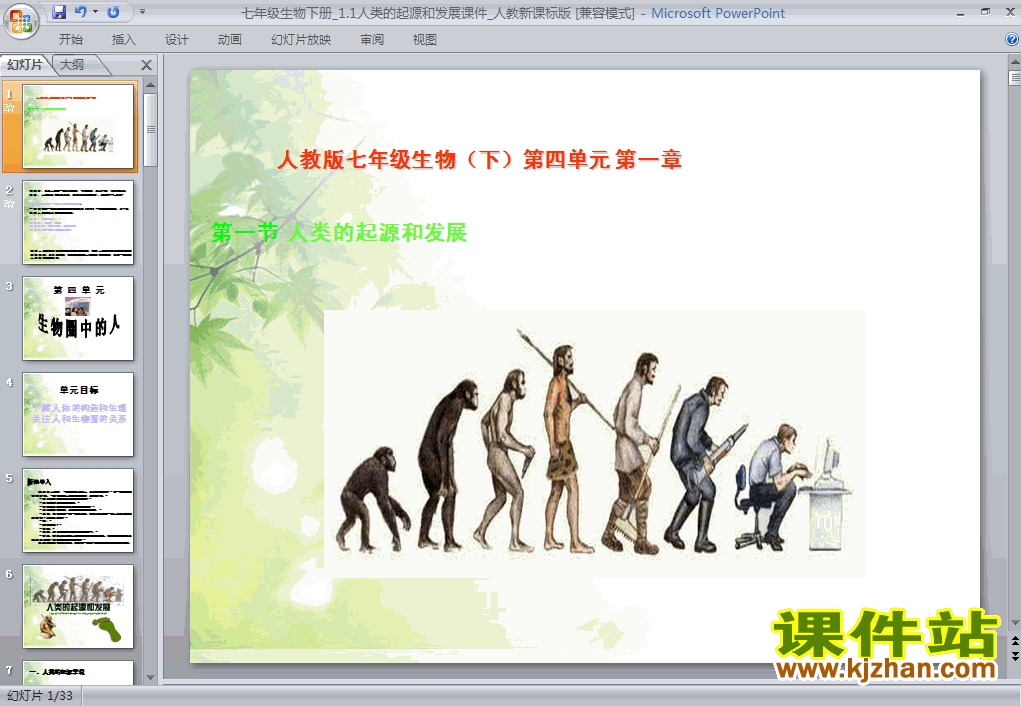1021x706 pixels.
Task: Open the 视图 ribbon tab
Action: (x=425, y=40)
